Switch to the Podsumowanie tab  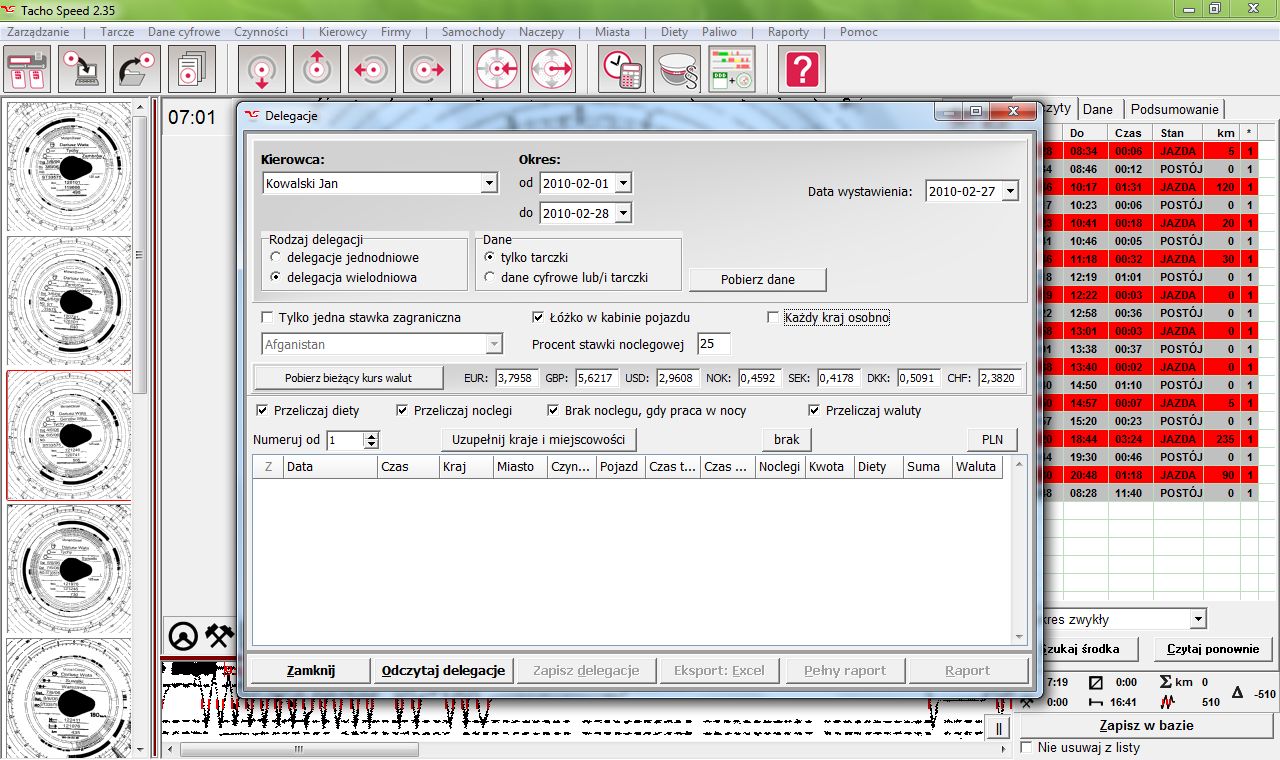[1174, 109]
